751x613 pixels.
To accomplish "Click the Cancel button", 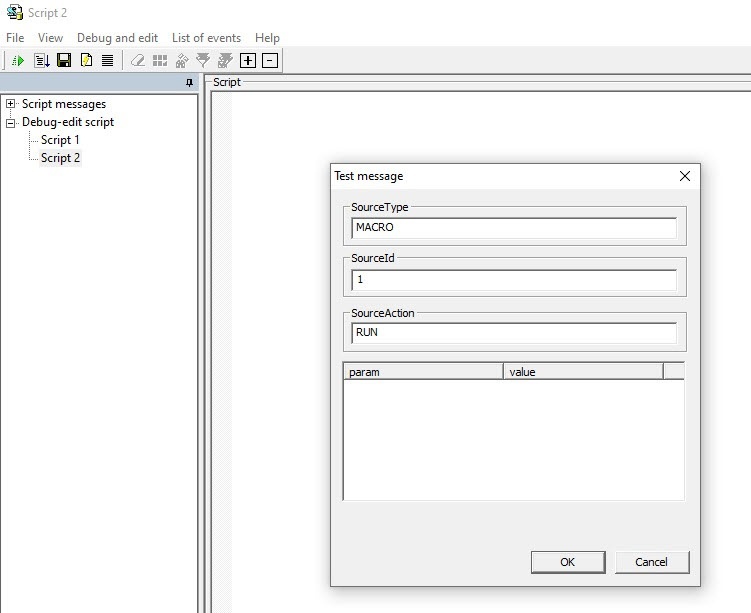I will [652, 562].
